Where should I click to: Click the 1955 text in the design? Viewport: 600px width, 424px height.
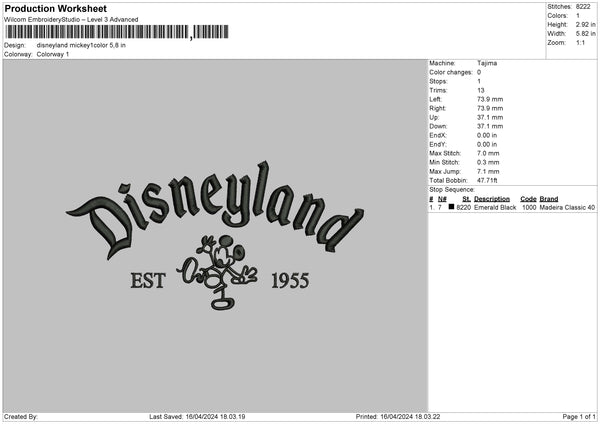click(290, 281)
